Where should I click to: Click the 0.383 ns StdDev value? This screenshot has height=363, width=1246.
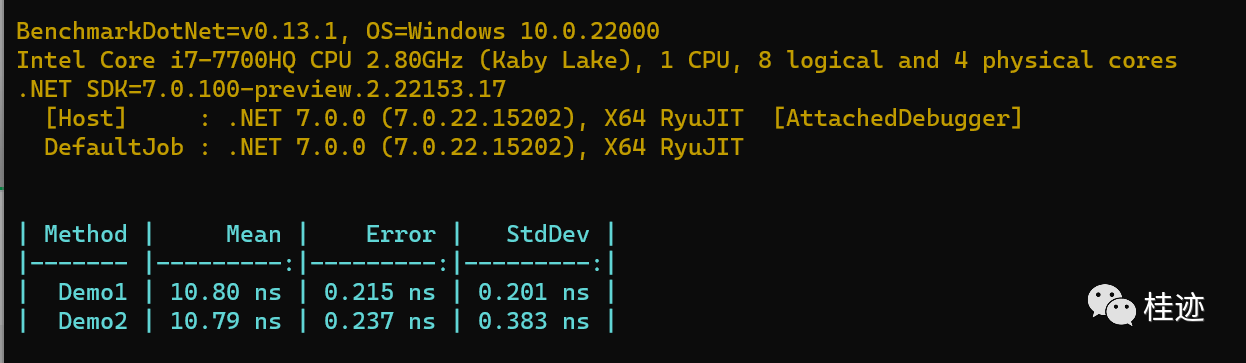click(534, 321)
